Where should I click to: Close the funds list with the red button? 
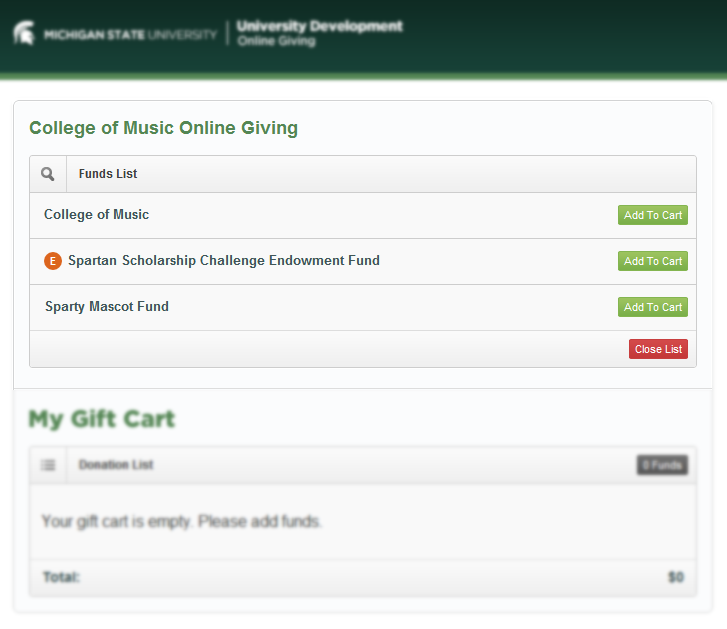[658, 349]
